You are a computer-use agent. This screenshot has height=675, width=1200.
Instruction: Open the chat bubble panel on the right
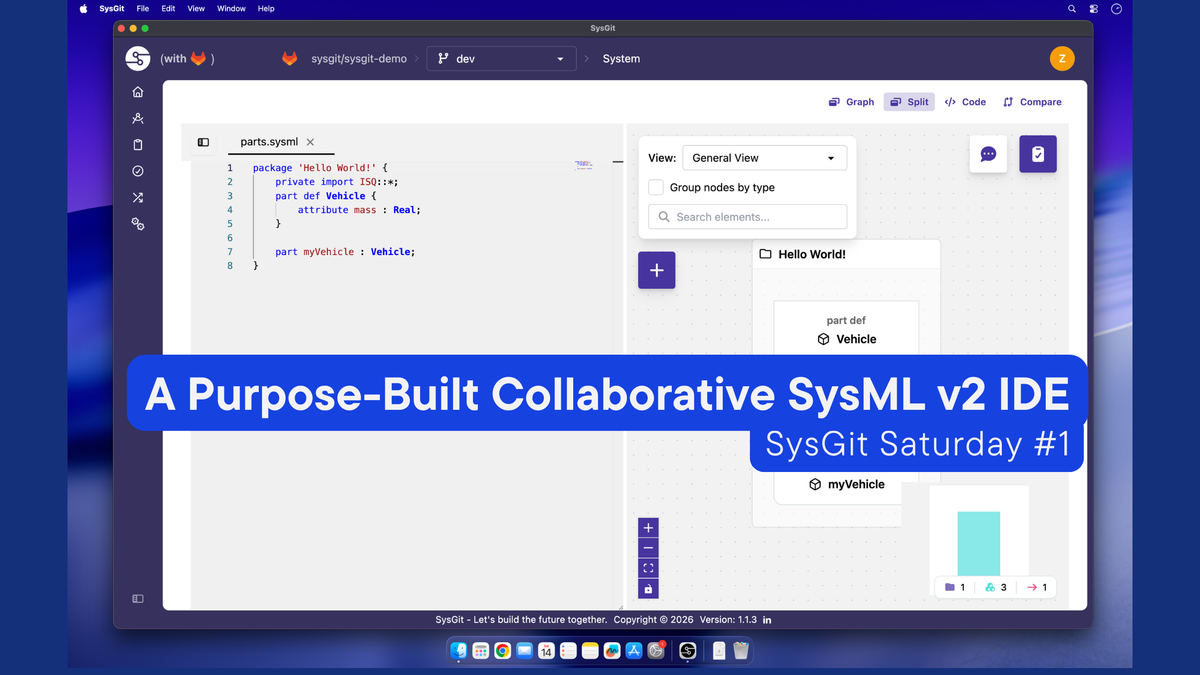click(988, 154)
